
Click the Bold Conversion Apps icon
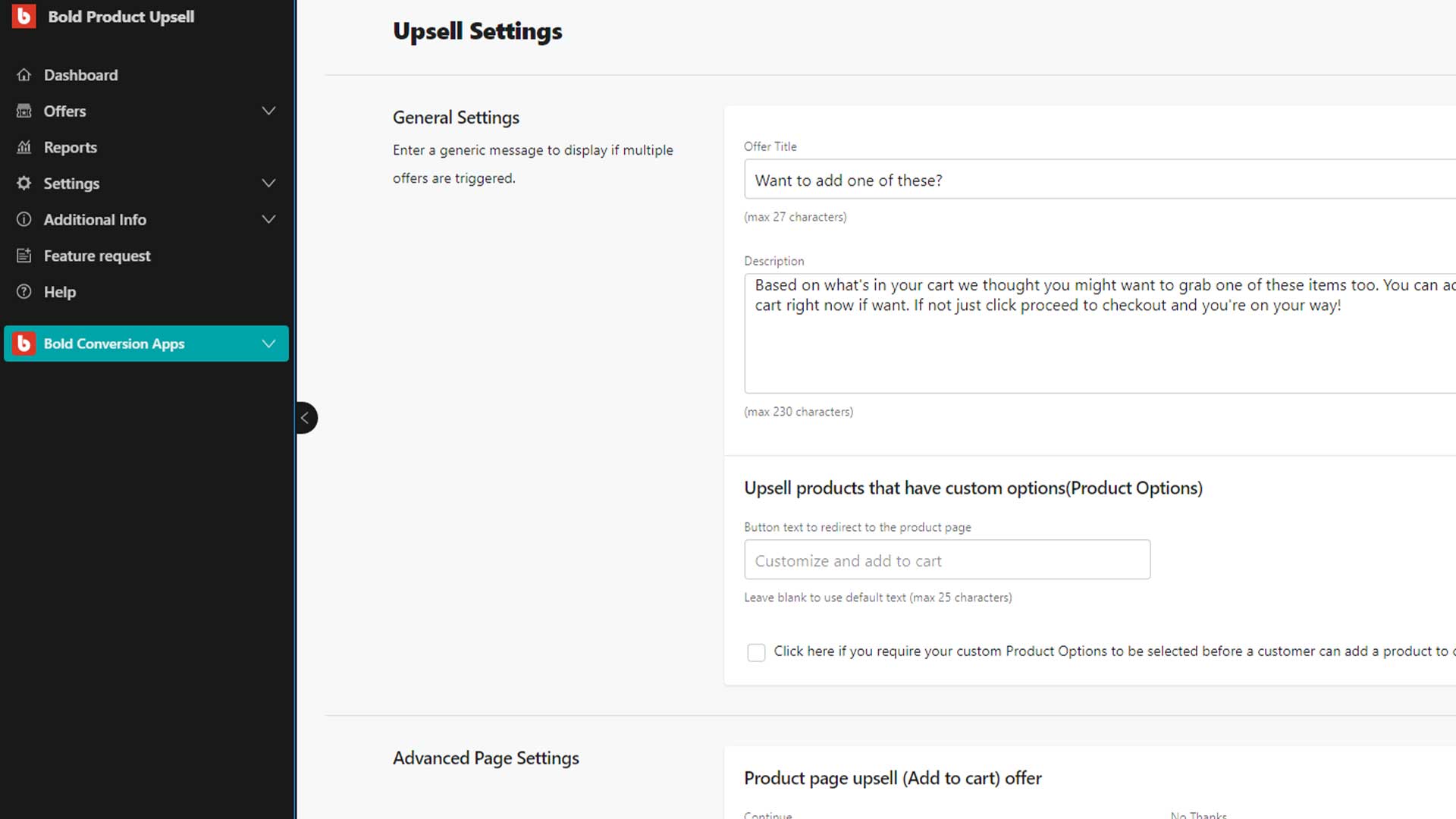[x=25, y=343]
